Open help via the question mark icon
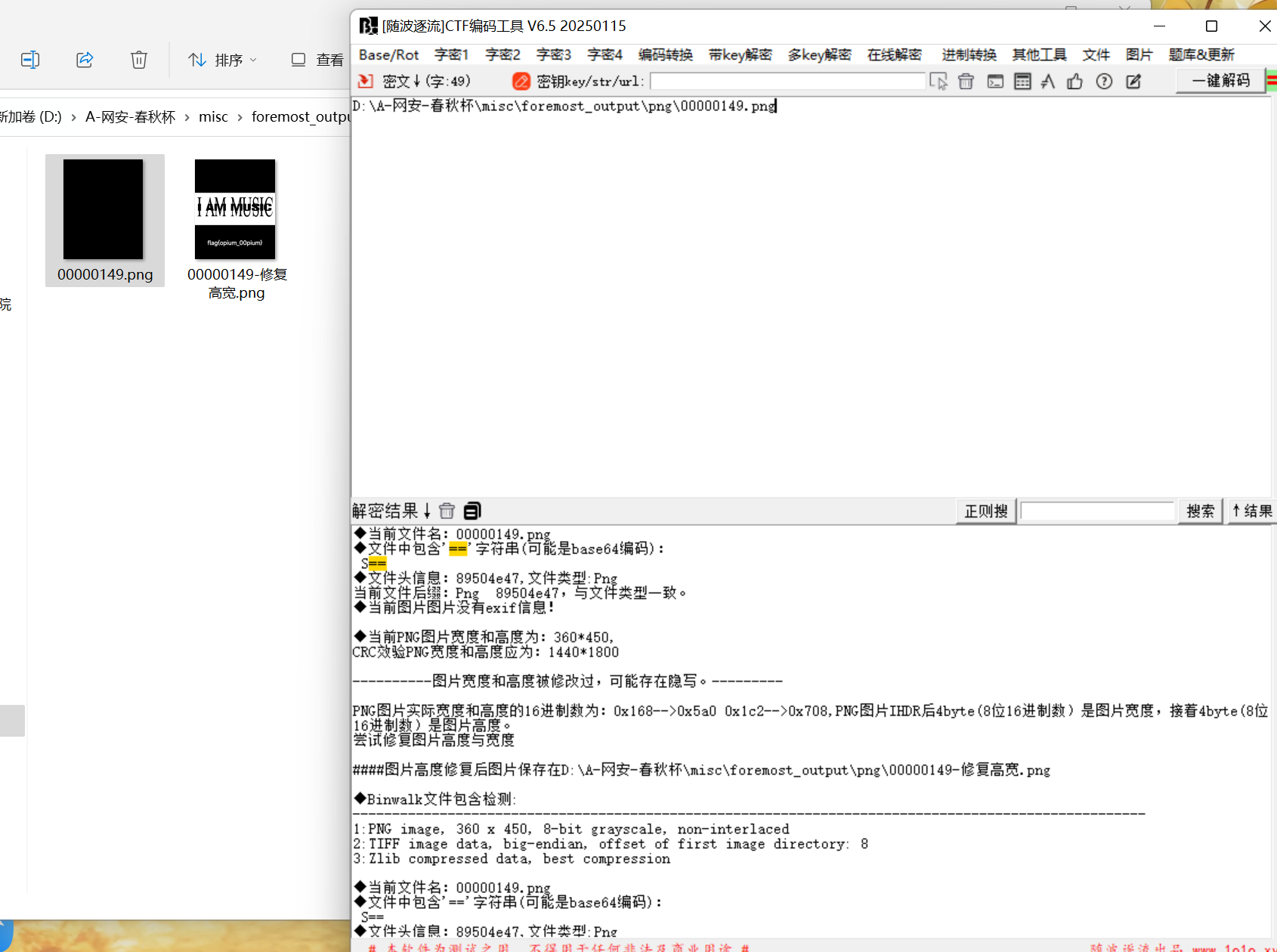 tap(1104, 82)
